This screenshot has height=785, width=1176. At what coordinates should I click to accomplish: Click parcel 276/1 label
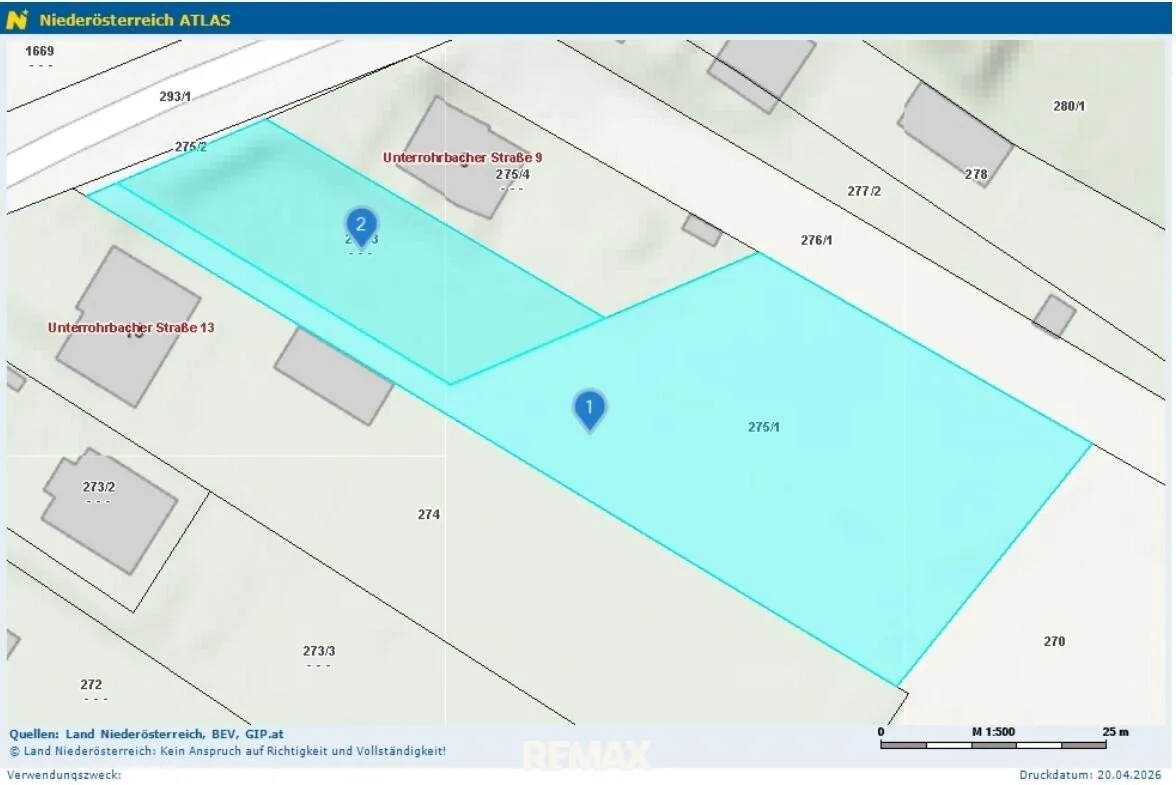(x=816, y=241)
